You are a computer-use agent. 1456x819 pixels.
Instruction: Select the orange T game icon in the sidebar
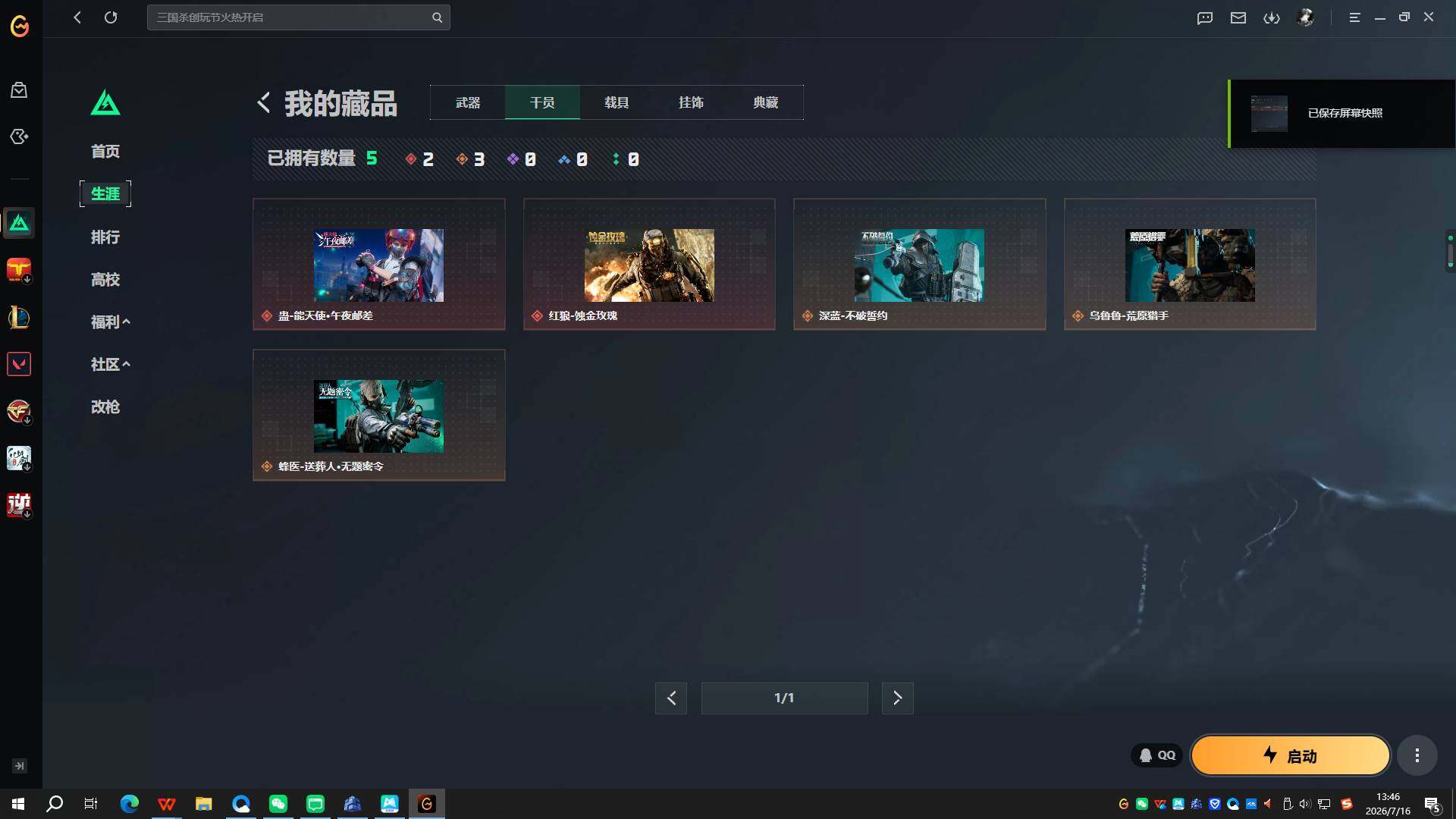(x=19, y=270)
